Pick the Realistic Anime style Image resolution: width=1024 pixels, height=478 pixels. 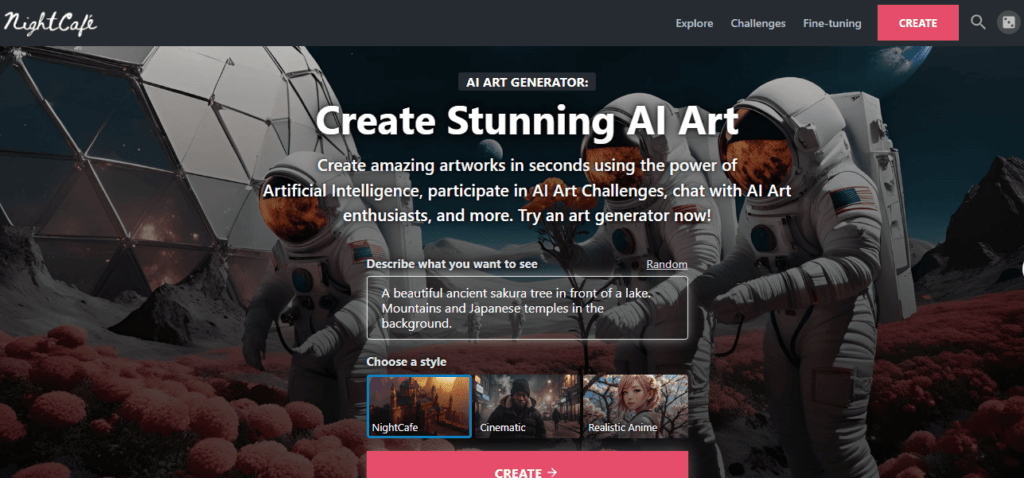click(635, 406)
